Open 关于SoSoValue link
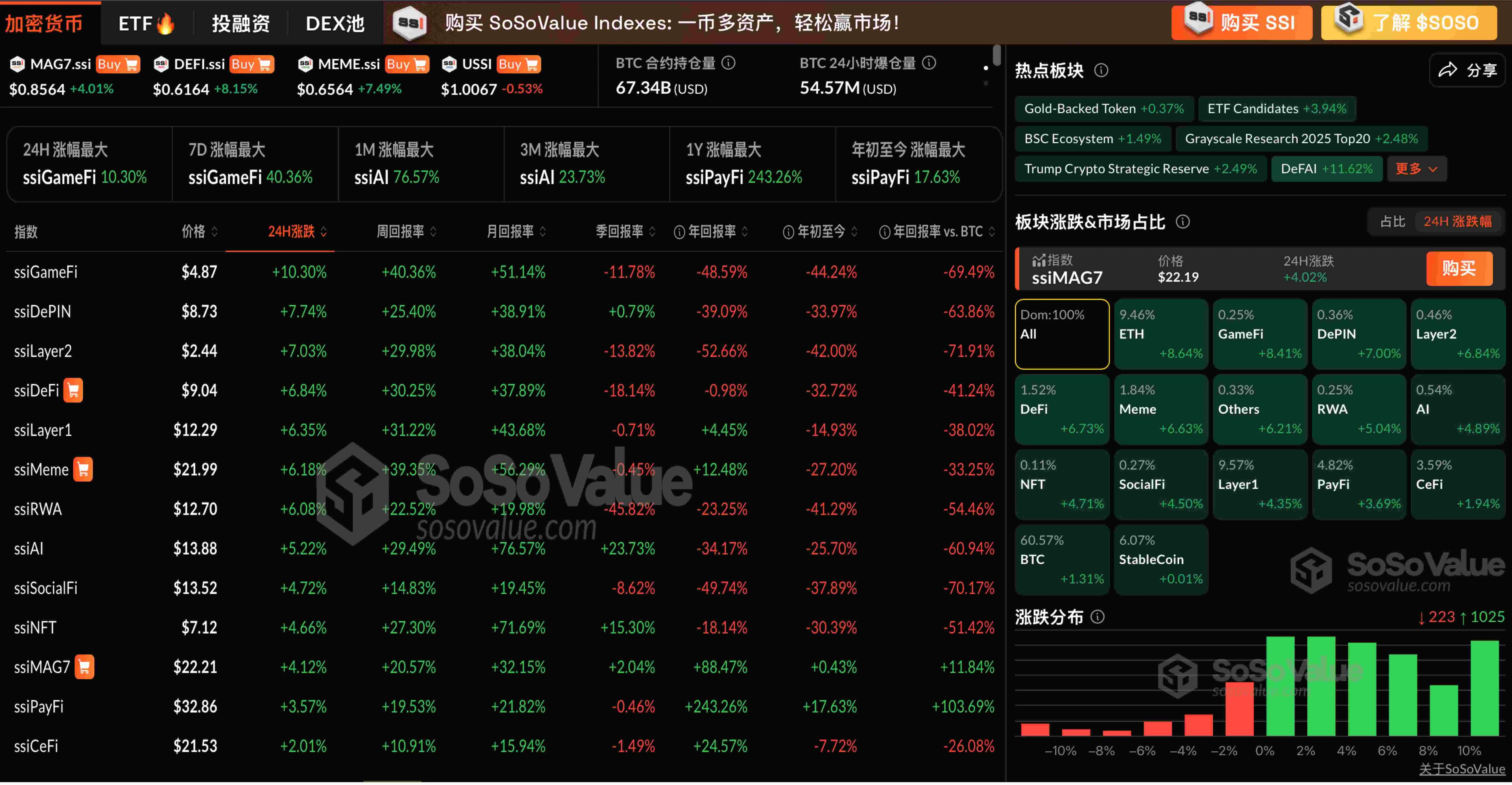Image resolution: width=1512 pixels, height=785 pixels. coord(1462,769)
